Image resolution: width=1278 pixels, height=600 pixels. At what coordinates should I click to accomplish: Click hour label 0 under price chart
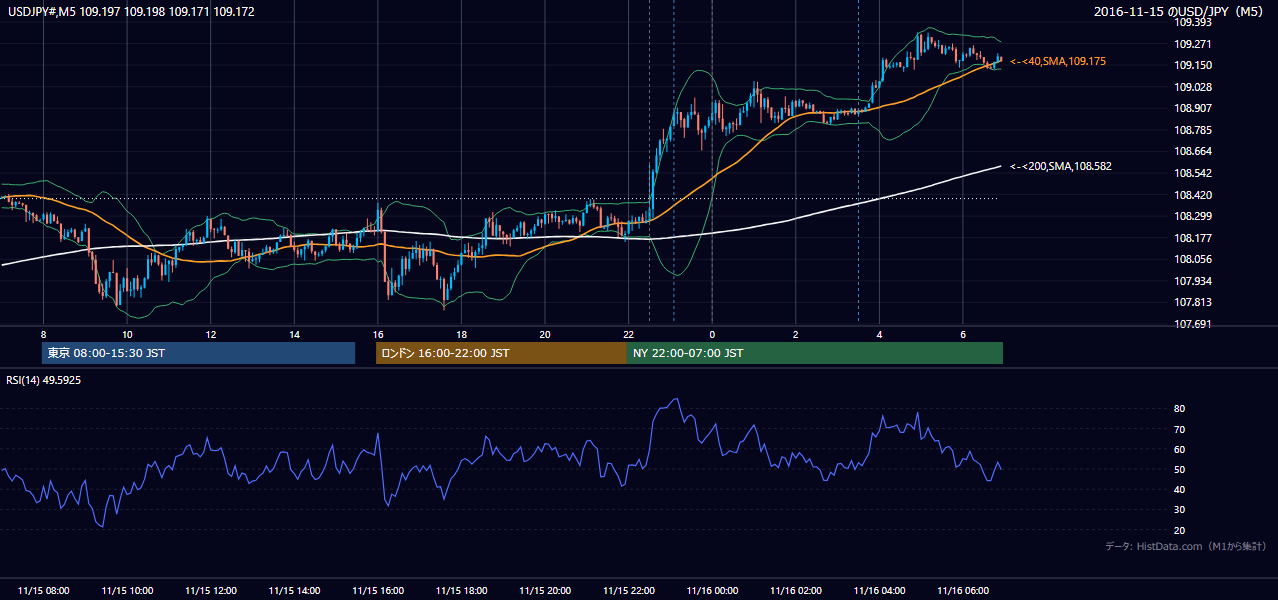coord(712,334)
